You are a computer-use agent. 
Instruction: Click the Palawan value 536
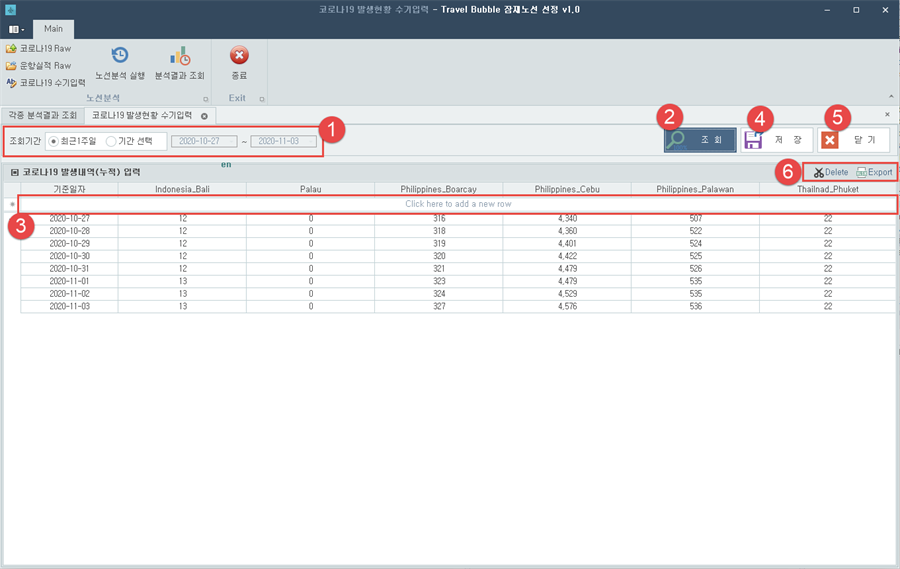pos(695,307)
